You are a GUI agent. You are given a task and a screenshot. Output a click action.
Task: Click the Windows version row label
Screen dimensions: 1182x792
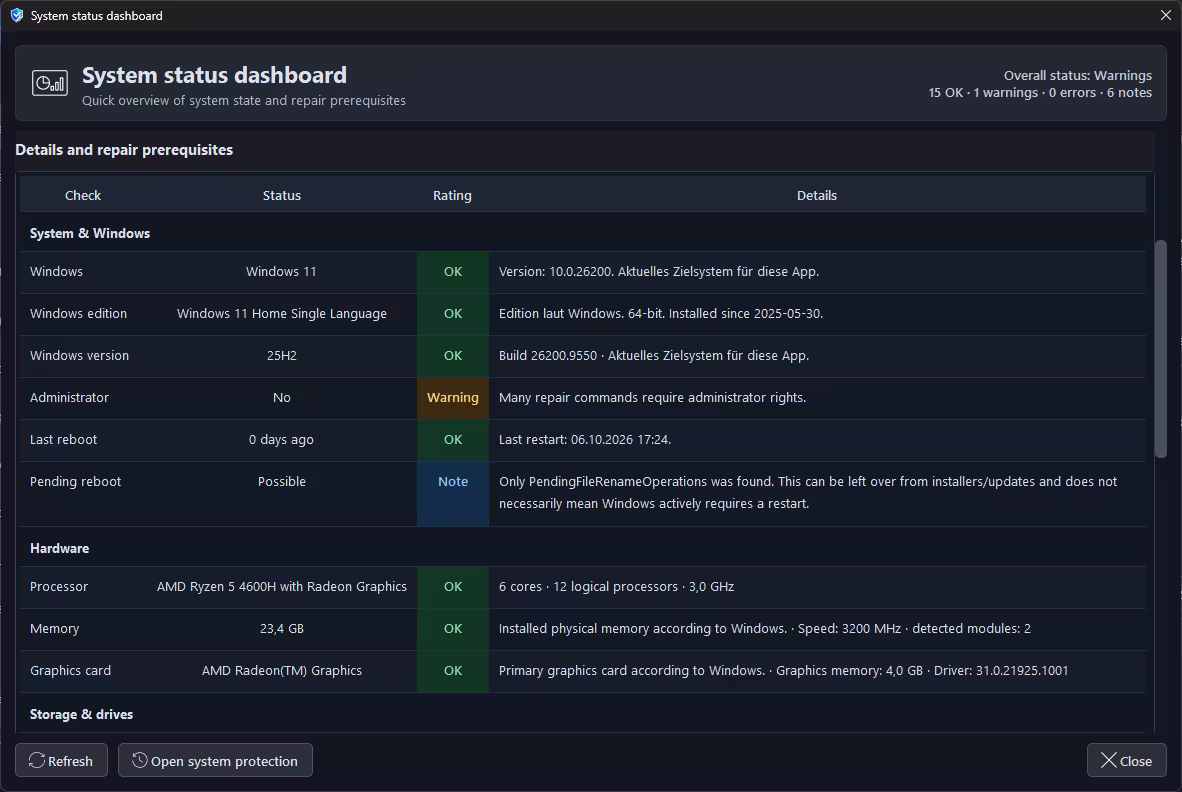(79, 356)
